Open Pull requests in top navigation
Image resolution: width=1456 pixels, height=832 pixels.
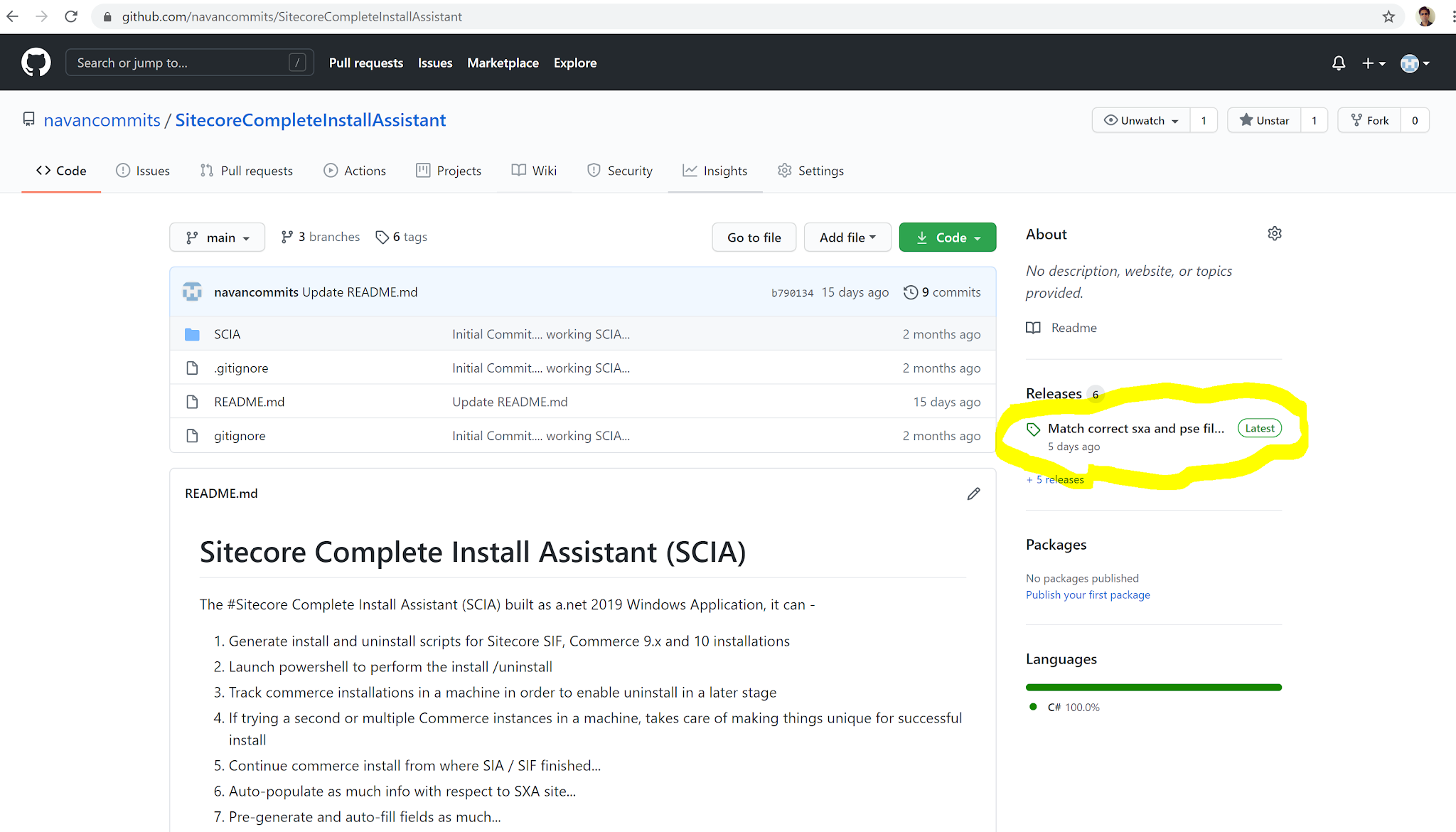(366, 63)
